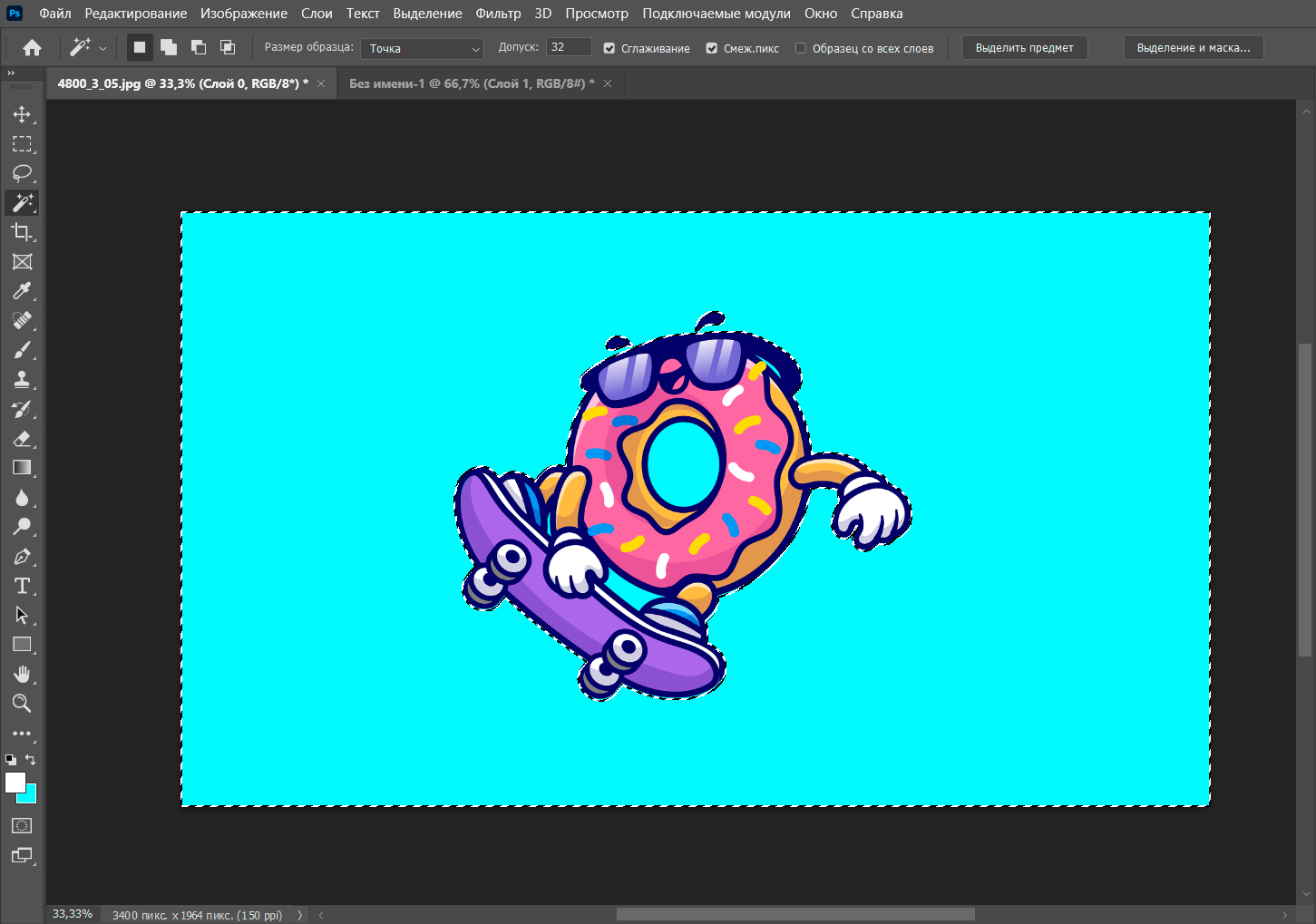Click the Допуск tolerance input field
The image size is (1316, 924).
[569, 47]
